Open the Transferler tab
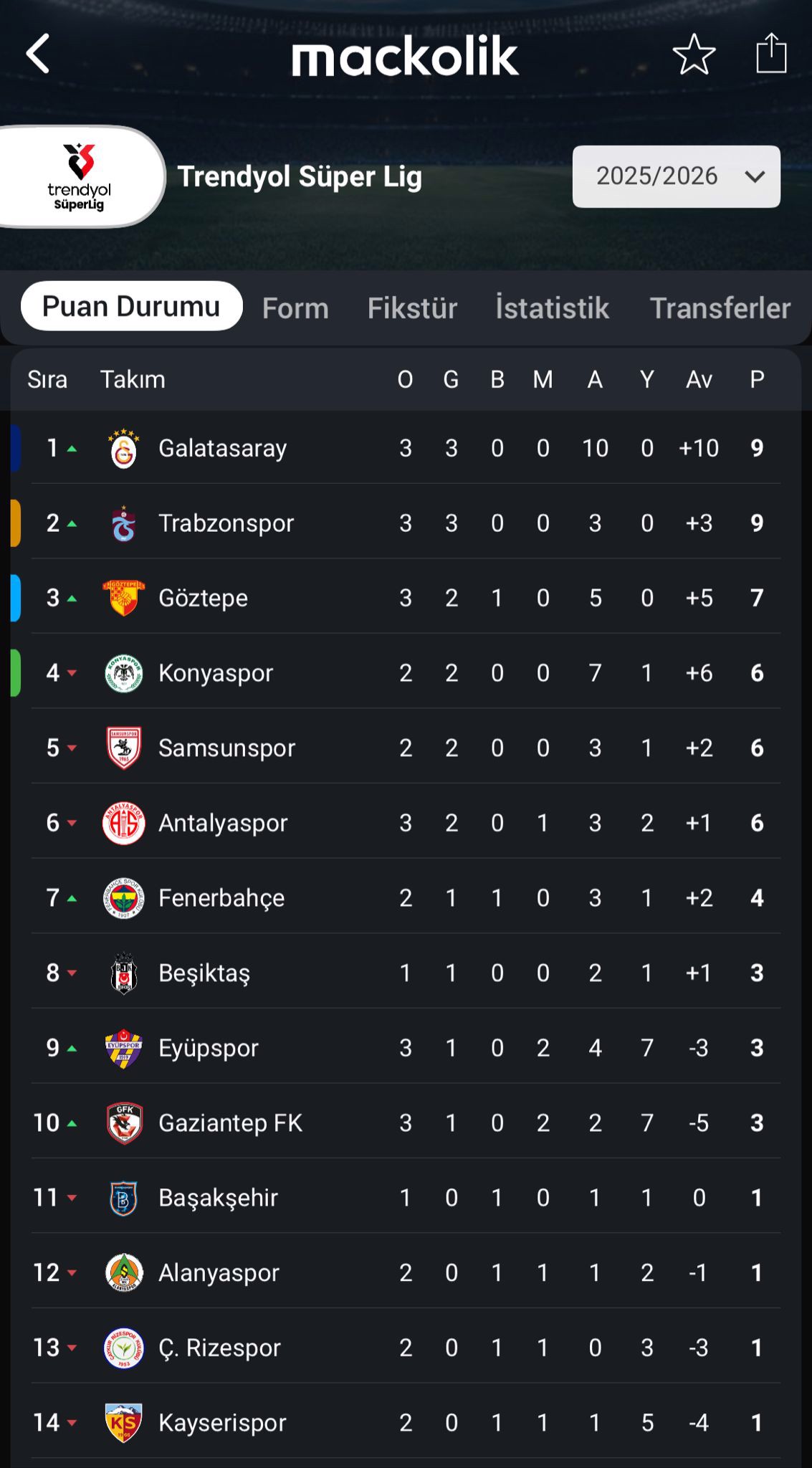812x1468 pixels. tap(720, 308)
